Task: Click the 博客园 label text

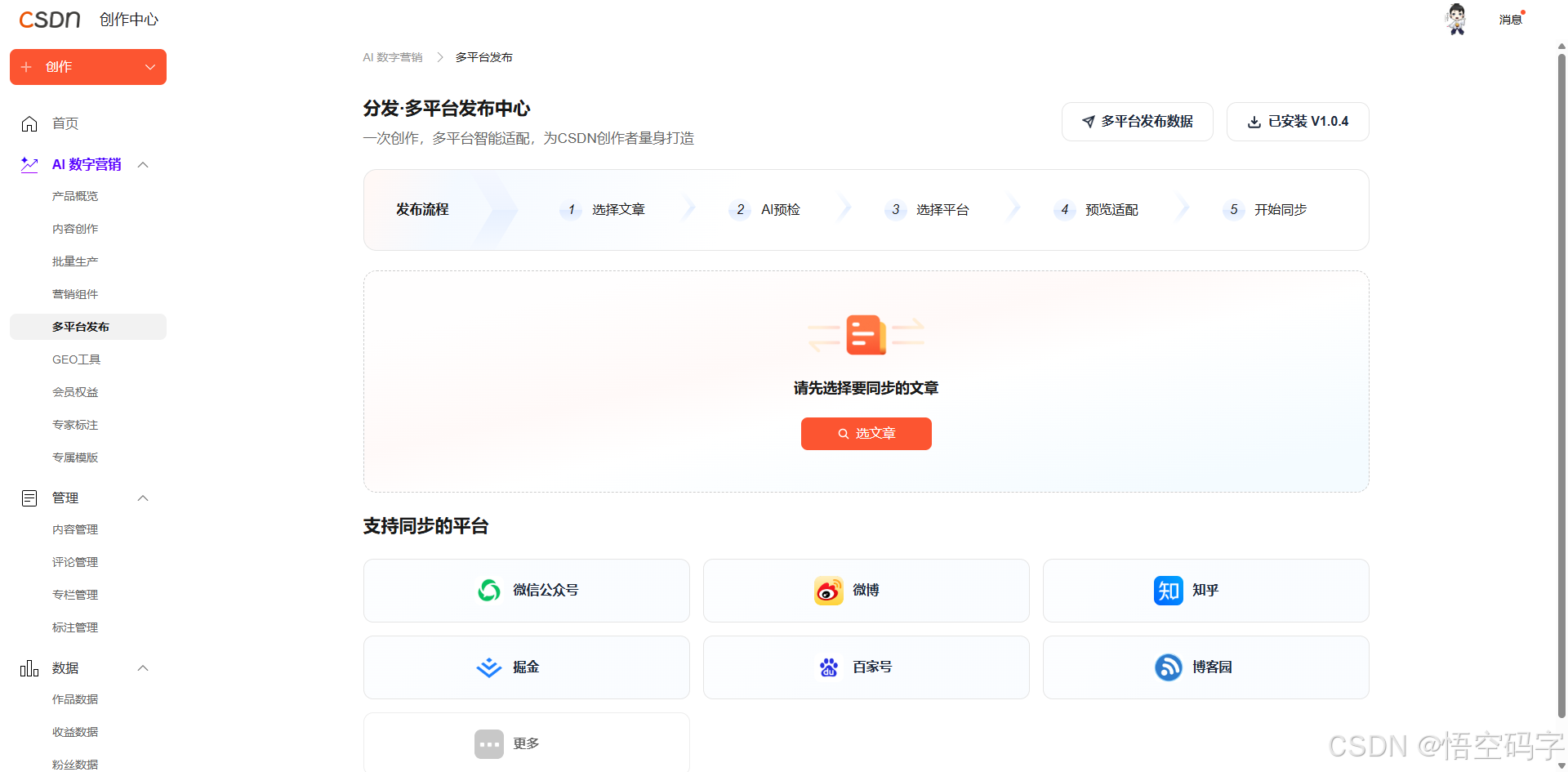Action: pos(1212,667)
